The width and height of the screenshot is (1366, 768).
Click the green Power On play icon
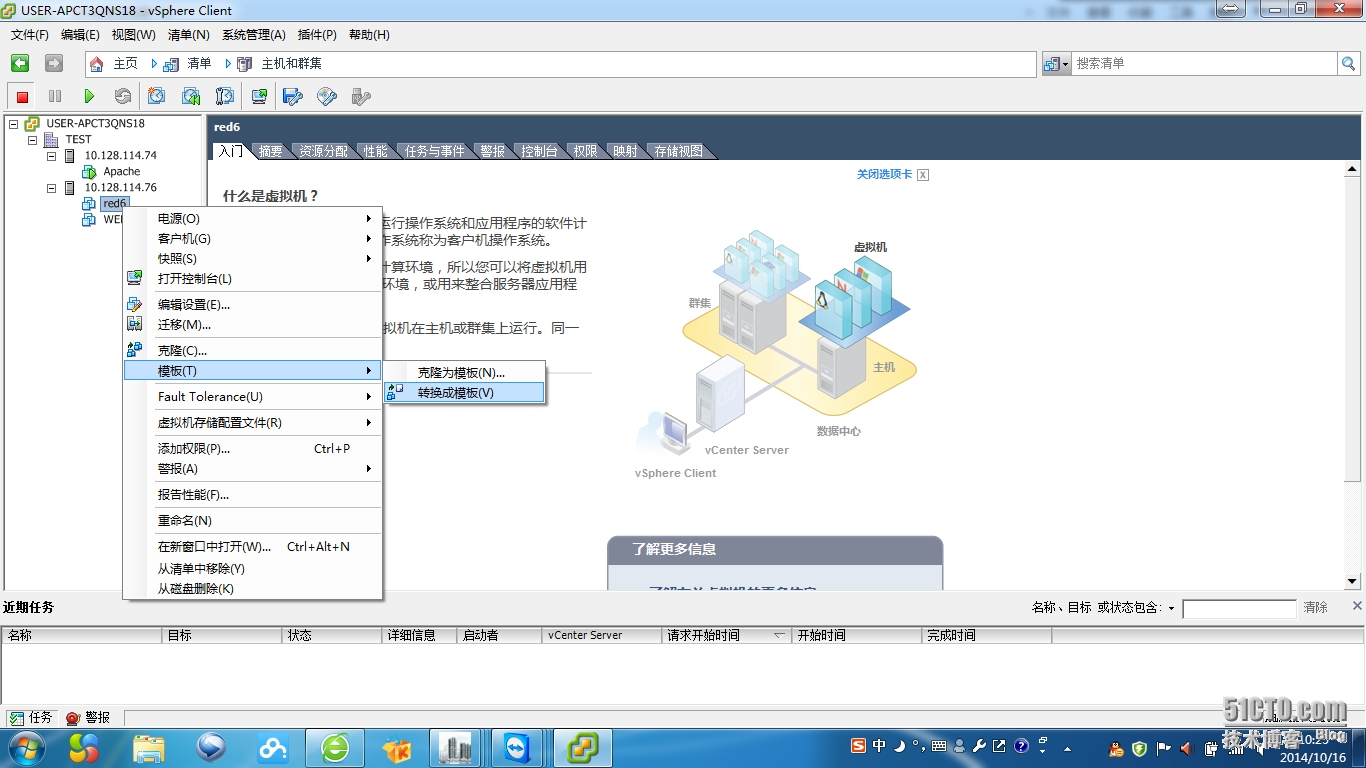pyautogui.click(x=89, y=96)
